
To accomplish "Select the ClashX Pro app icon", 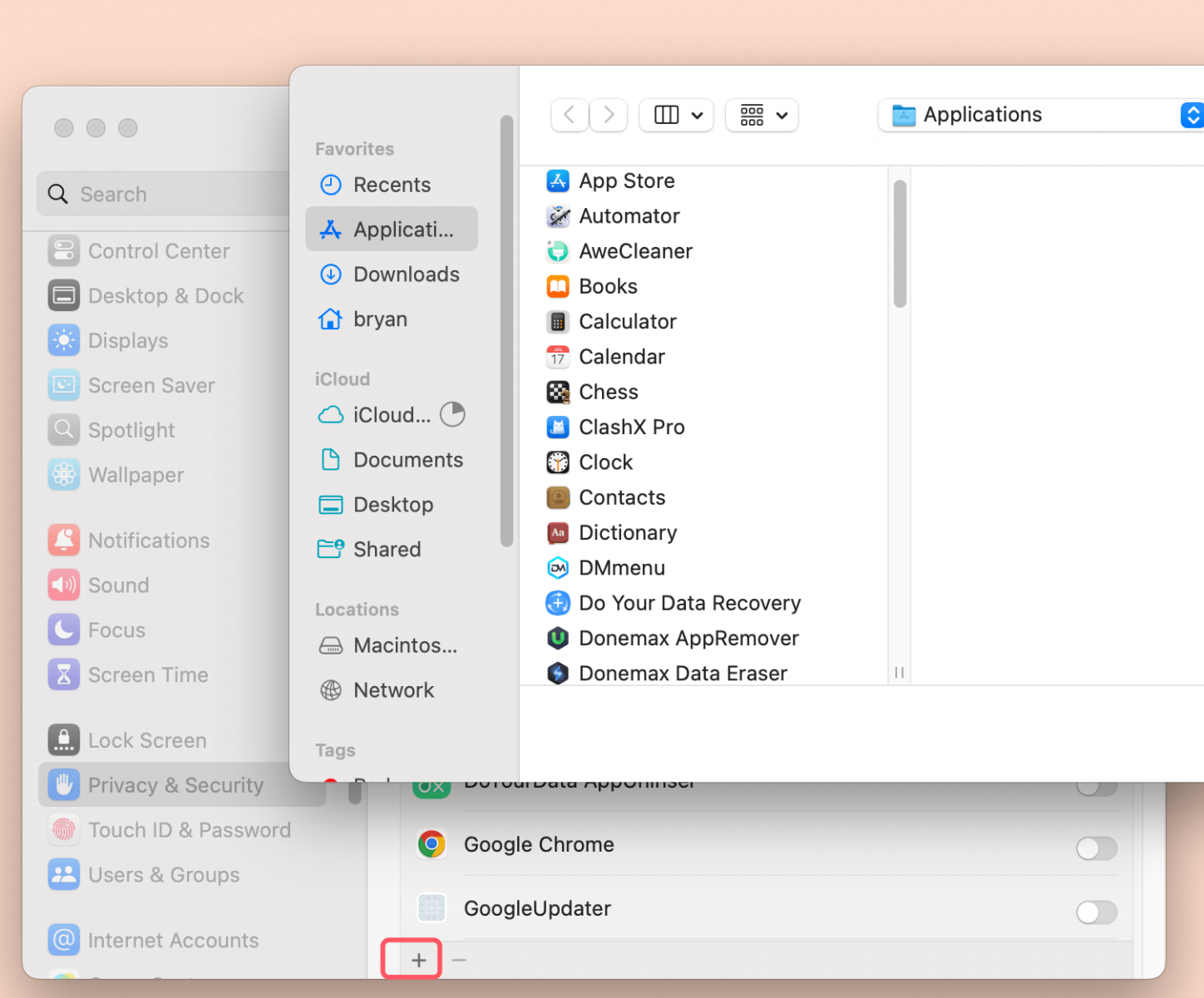I will point(558,427).
